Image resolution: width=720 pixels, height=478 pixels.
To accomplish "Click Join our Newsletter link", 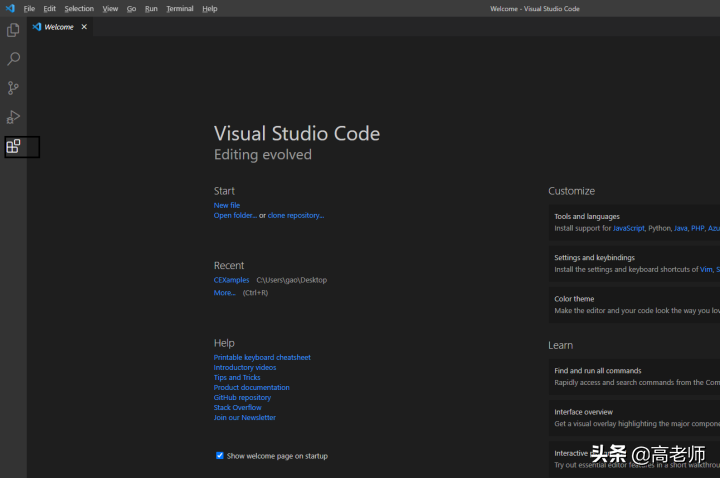I will click(x=245, y=418).
